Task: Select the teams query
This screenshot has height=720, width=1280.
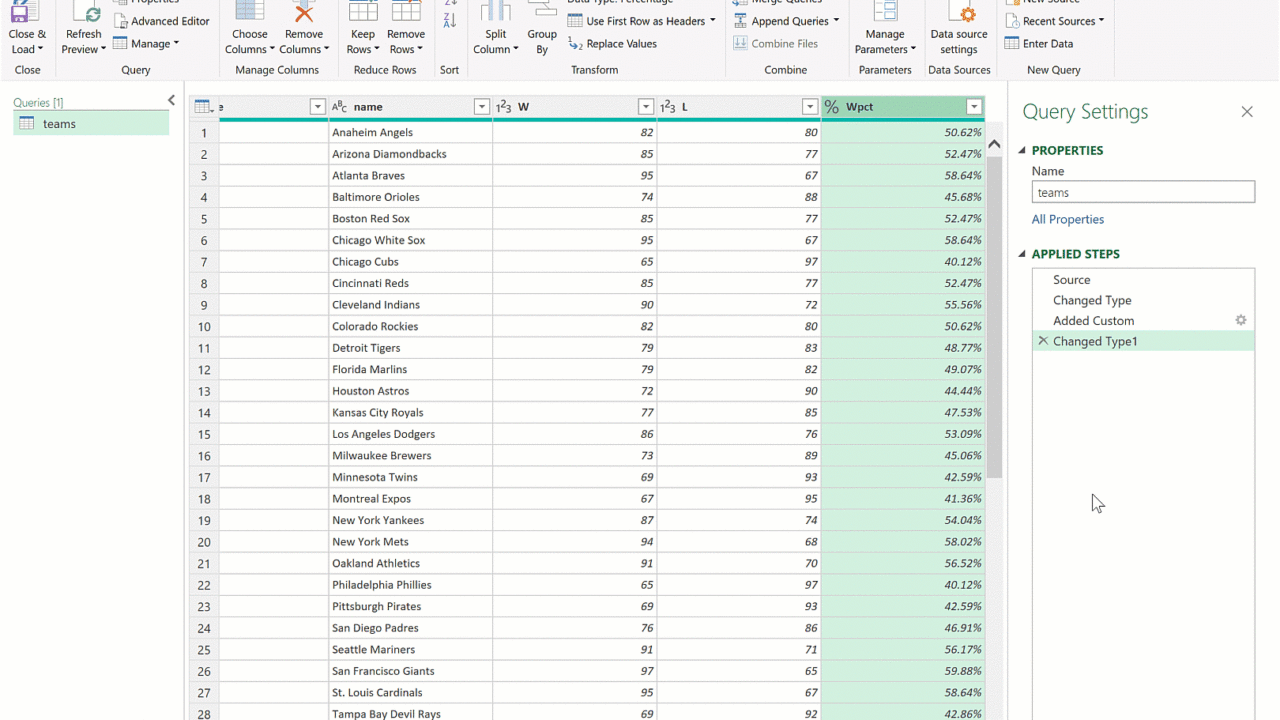Action: pyautogui.click(x=59, y=124)
